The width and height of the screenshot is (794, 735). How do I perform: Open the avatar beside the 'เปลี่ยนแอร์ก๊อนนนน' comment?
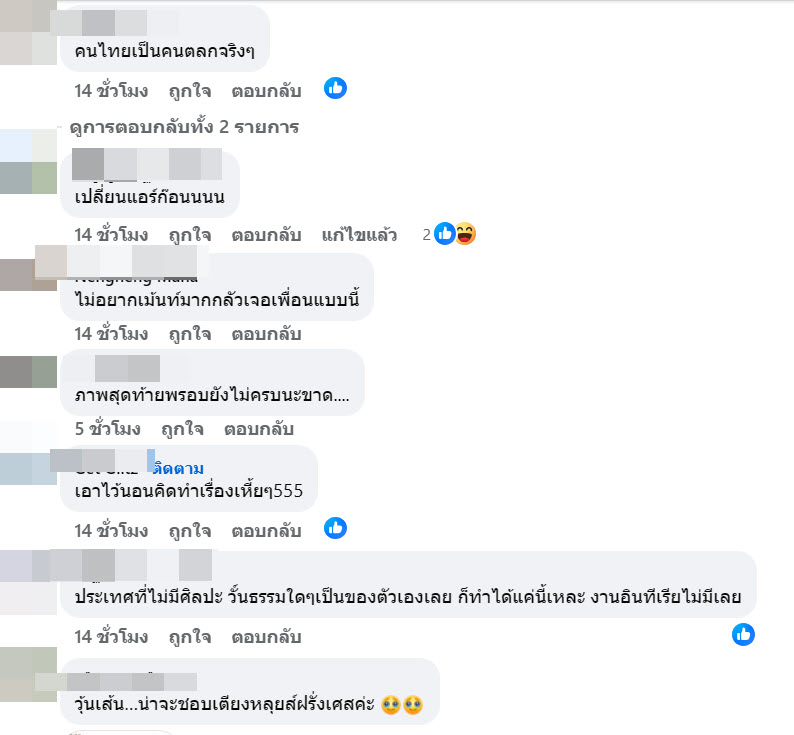coord(28,162)
